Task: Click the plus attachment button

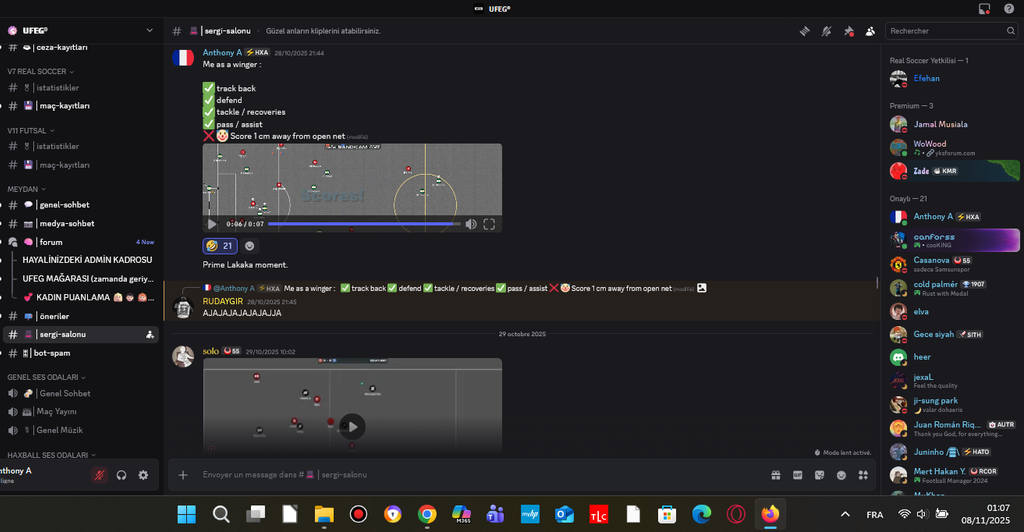Action: pyautogui.click(x=183, y=475)
